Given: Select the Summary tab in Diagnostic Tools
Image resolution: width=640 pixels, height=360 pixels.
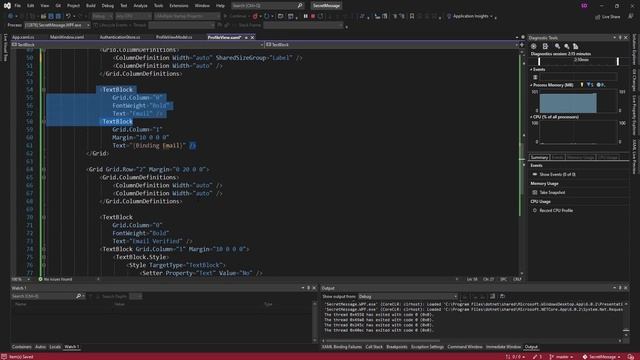Looking at the screenshot, I should pyautogui.click(x=539, y=157).
